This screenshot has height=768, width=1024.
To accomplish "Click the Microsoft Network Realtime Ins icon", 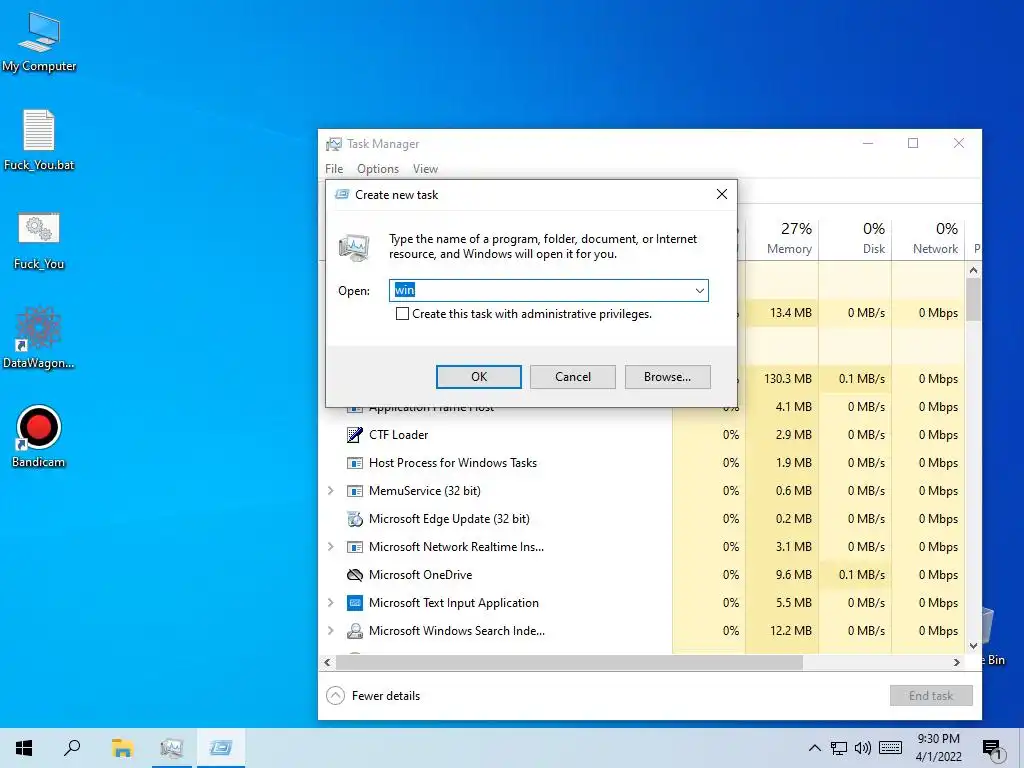I will (355, 547).
